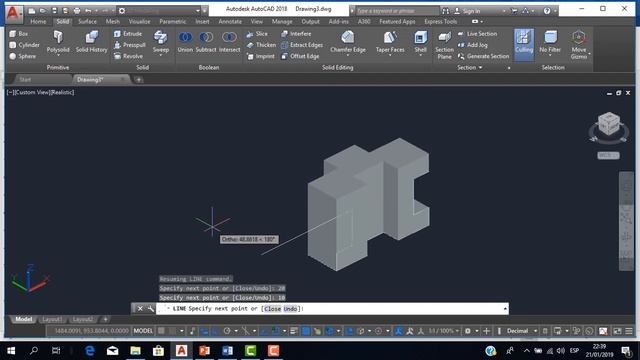The width and height of the screenshot is (640, 360).
Task: Select the Box primitive tool
Action: tap(19, 34)
